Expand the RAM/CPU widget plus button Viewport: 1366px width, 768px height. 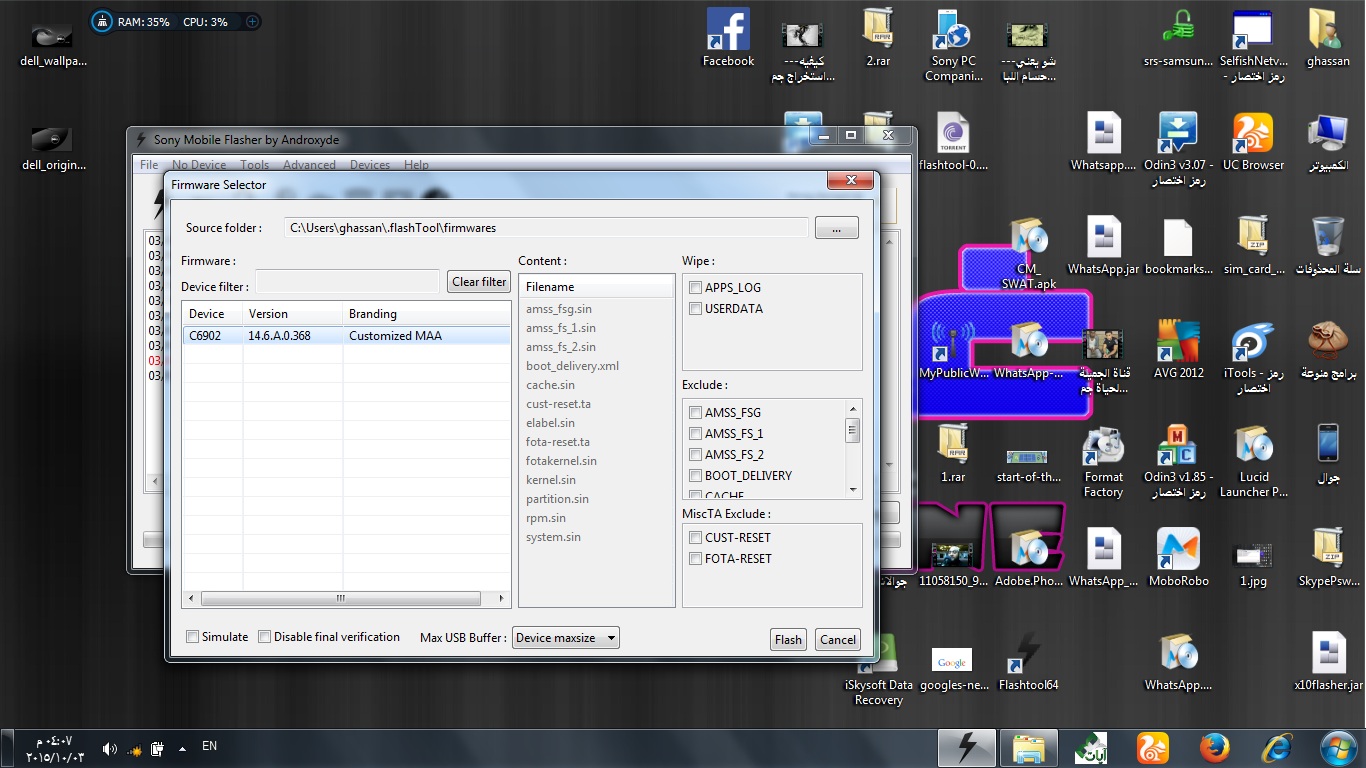pos(252,21)
